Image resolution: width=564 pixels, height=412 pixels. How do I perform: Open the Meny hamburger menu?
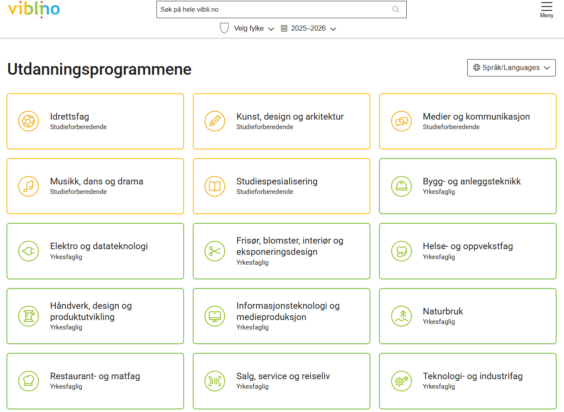[546, 10]
